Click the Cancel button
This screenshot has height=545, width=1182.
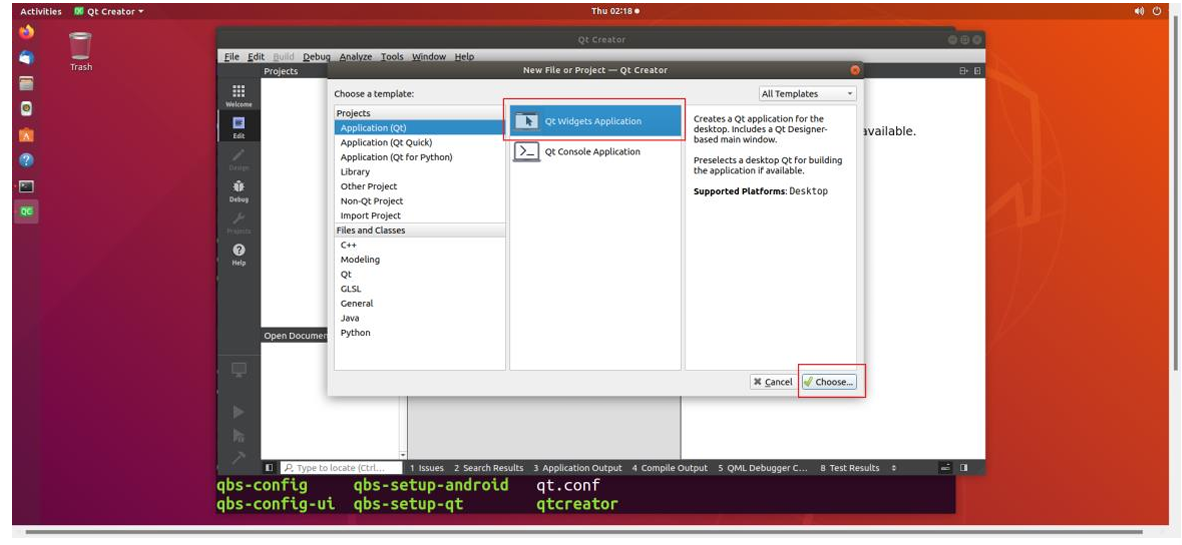pos(773,382)
